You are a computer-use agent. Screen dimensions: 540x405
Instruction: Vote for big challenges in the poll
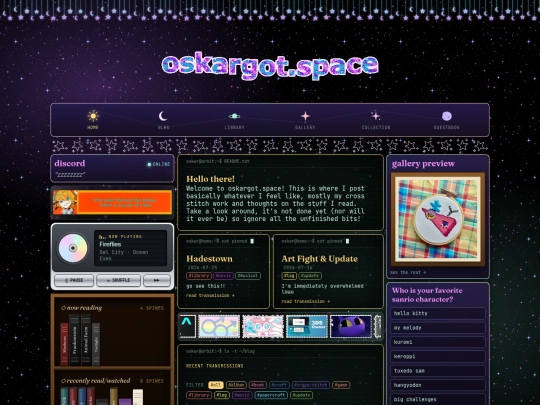438,399
